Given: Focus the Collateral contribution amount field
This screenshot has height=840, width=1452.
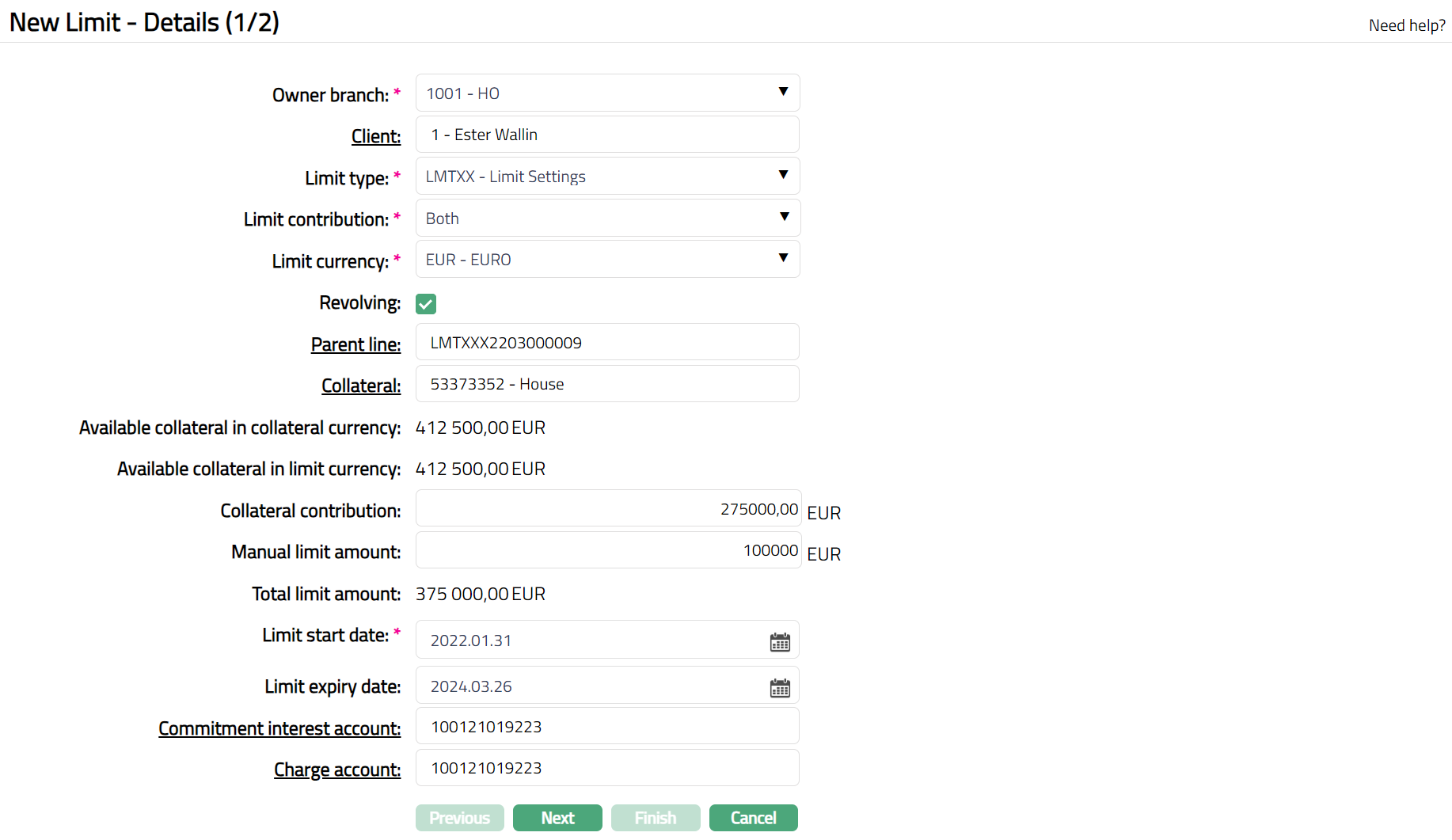Looking at the screenshot, I should click(607, 508).
